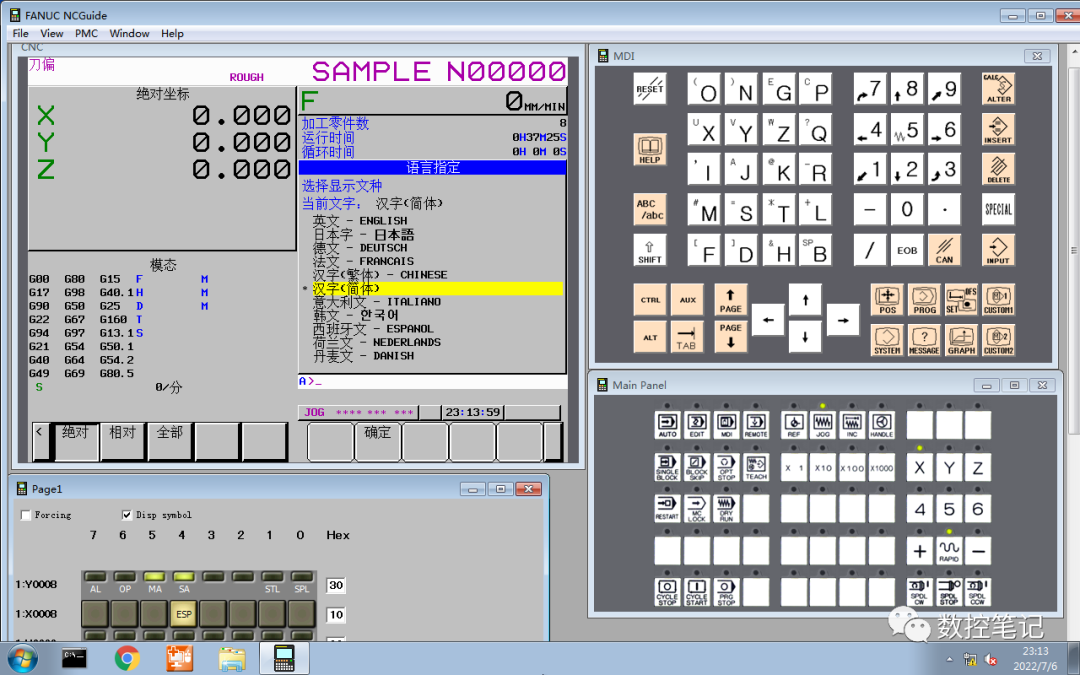Open the Window menu

point(129,33)
